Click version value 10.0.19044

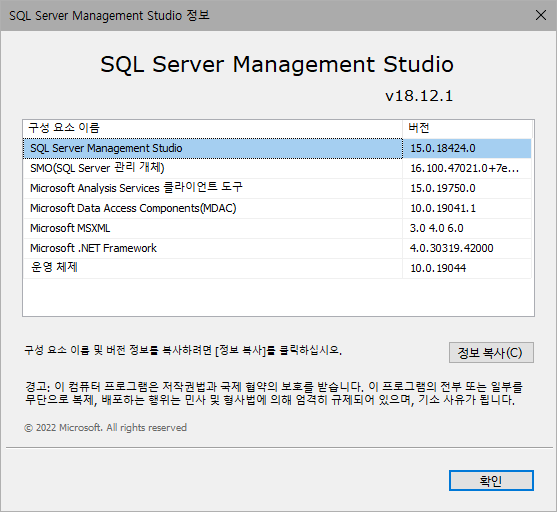click(438, 268)
